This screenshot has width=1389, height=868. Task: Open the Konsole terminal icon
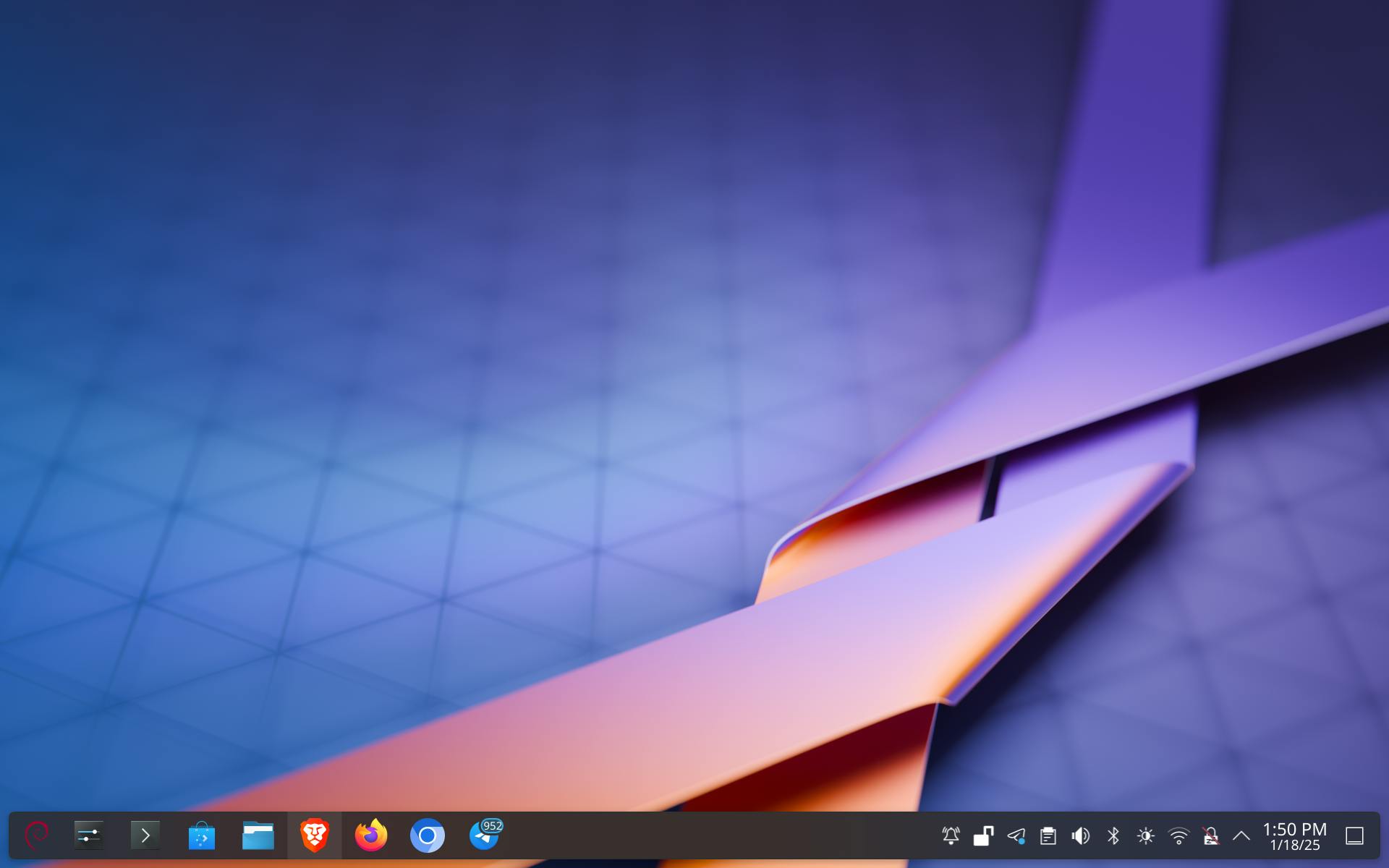[145, 835]
